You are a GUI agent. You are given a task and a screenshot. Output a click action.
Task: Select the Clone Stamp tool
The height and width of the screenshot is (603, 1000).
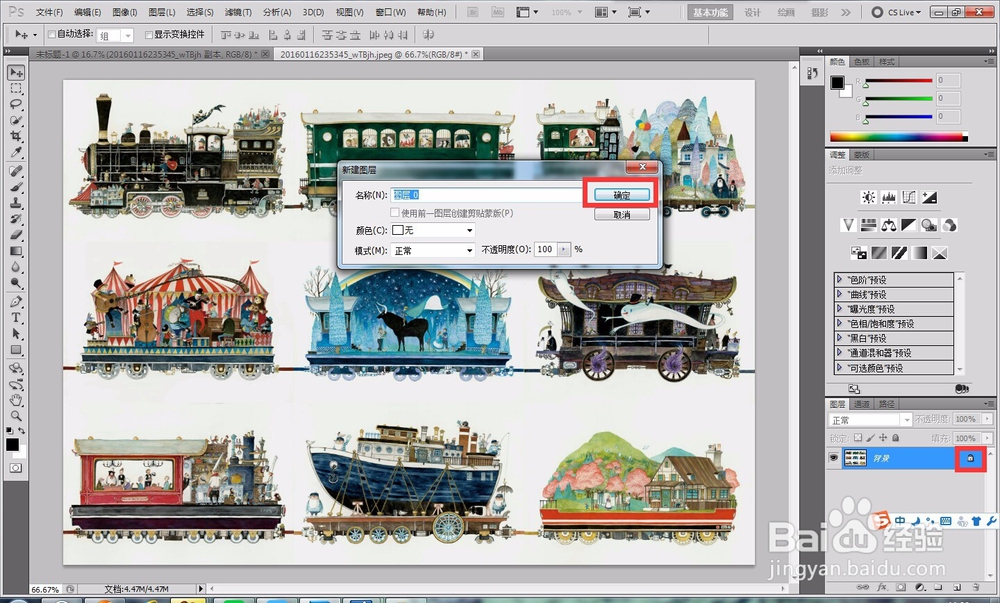(16, 203)
